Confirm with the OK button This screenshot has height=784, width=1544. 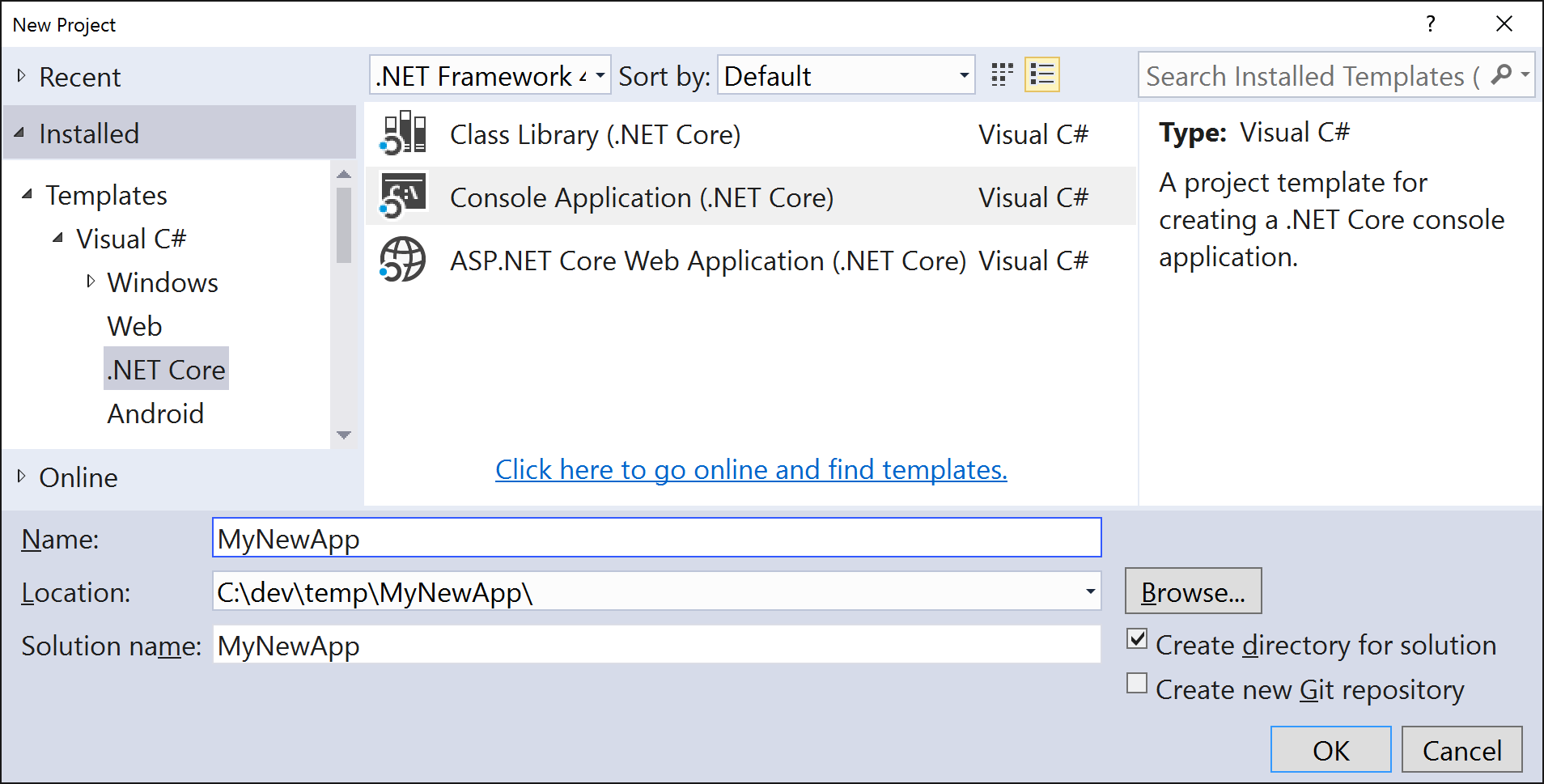1330,750
